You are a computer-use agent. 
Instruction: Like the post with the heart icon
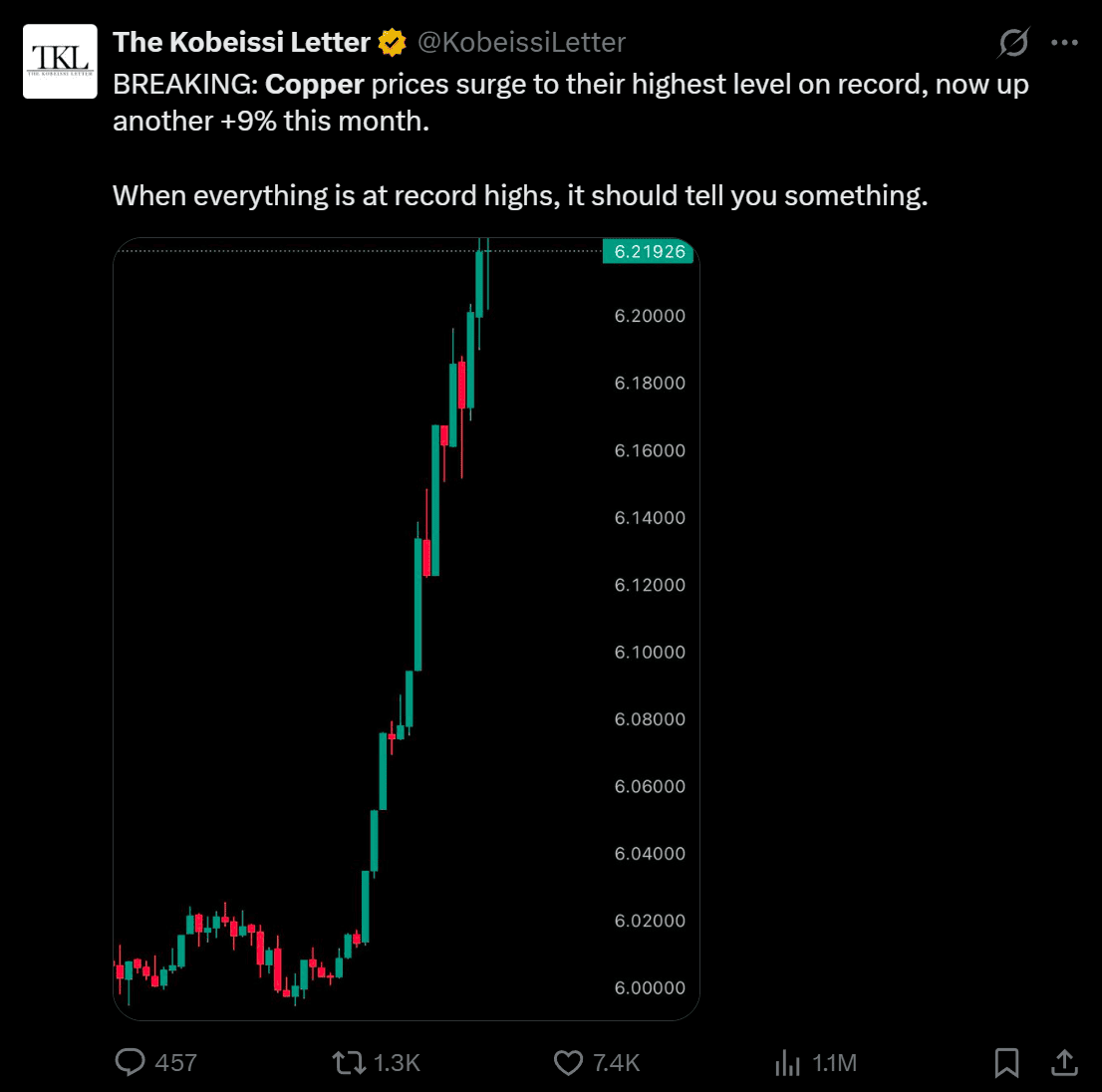point(568,1062)
